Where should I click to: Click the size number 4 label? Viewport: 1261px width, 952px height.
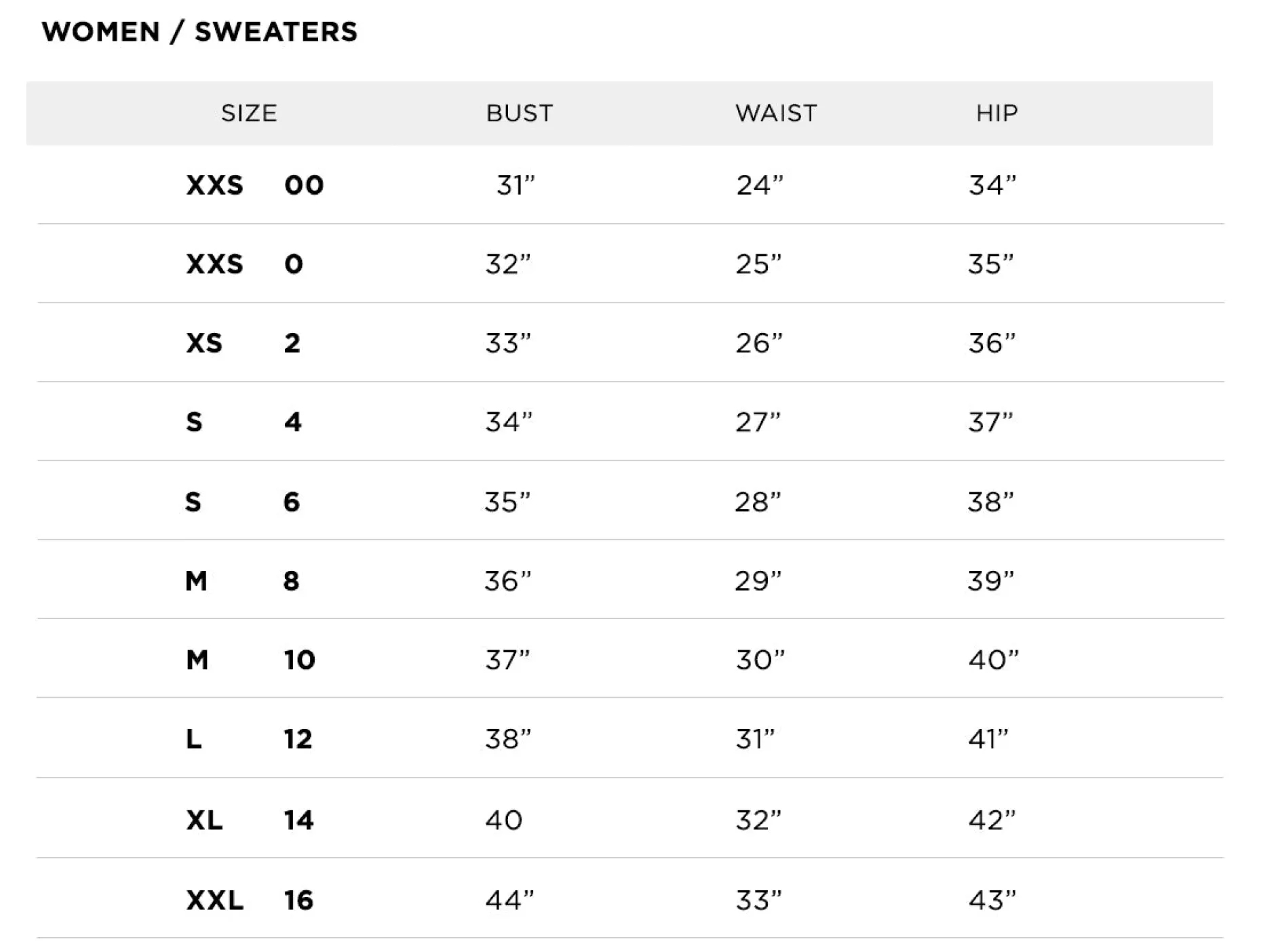point(293,422)
